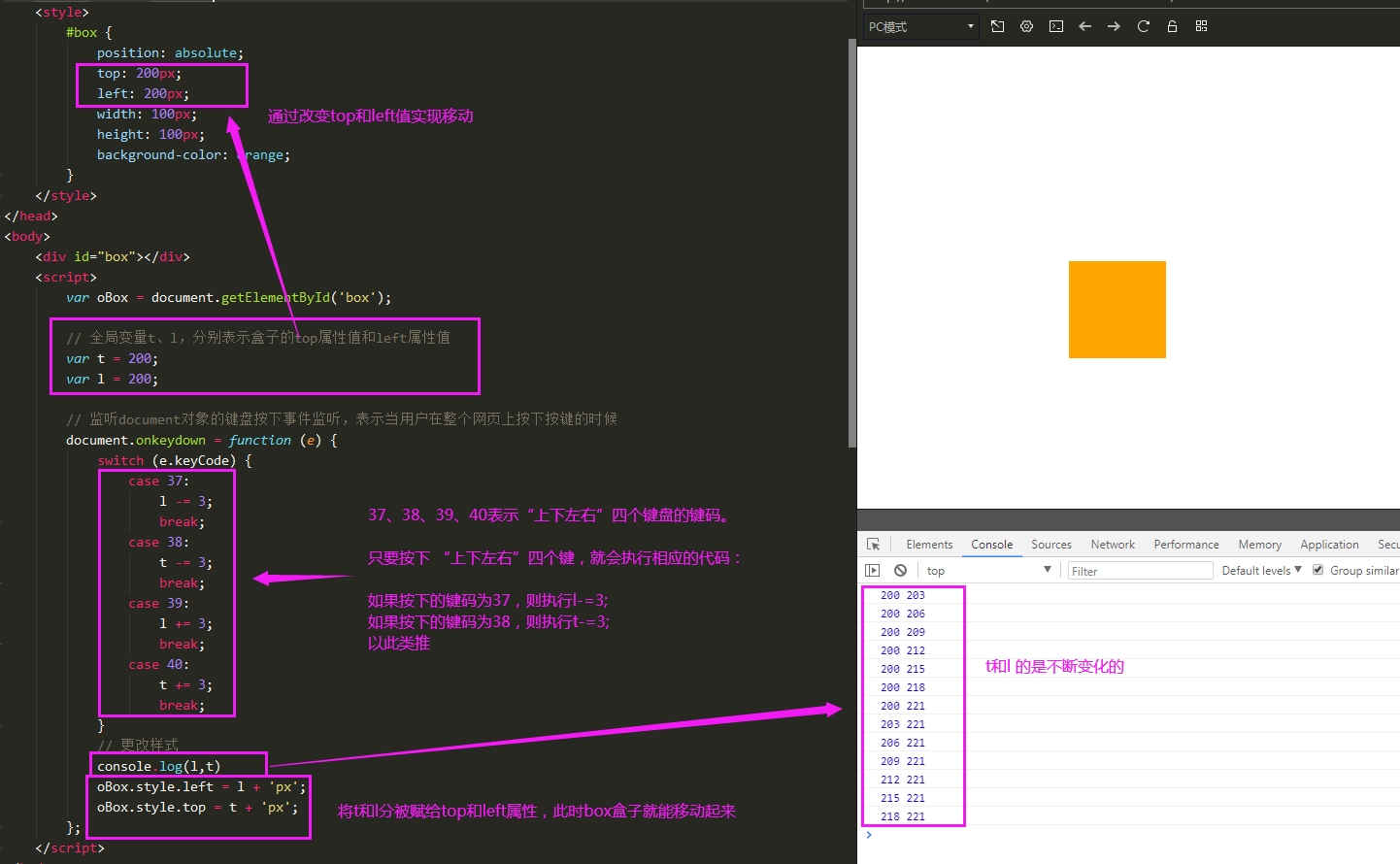Image resolution: width=1400 pixels, height=864 pixels.
Task: Click the console prompt arrow at the bottom
Action: pyautogui.click(x=869, y=835)
